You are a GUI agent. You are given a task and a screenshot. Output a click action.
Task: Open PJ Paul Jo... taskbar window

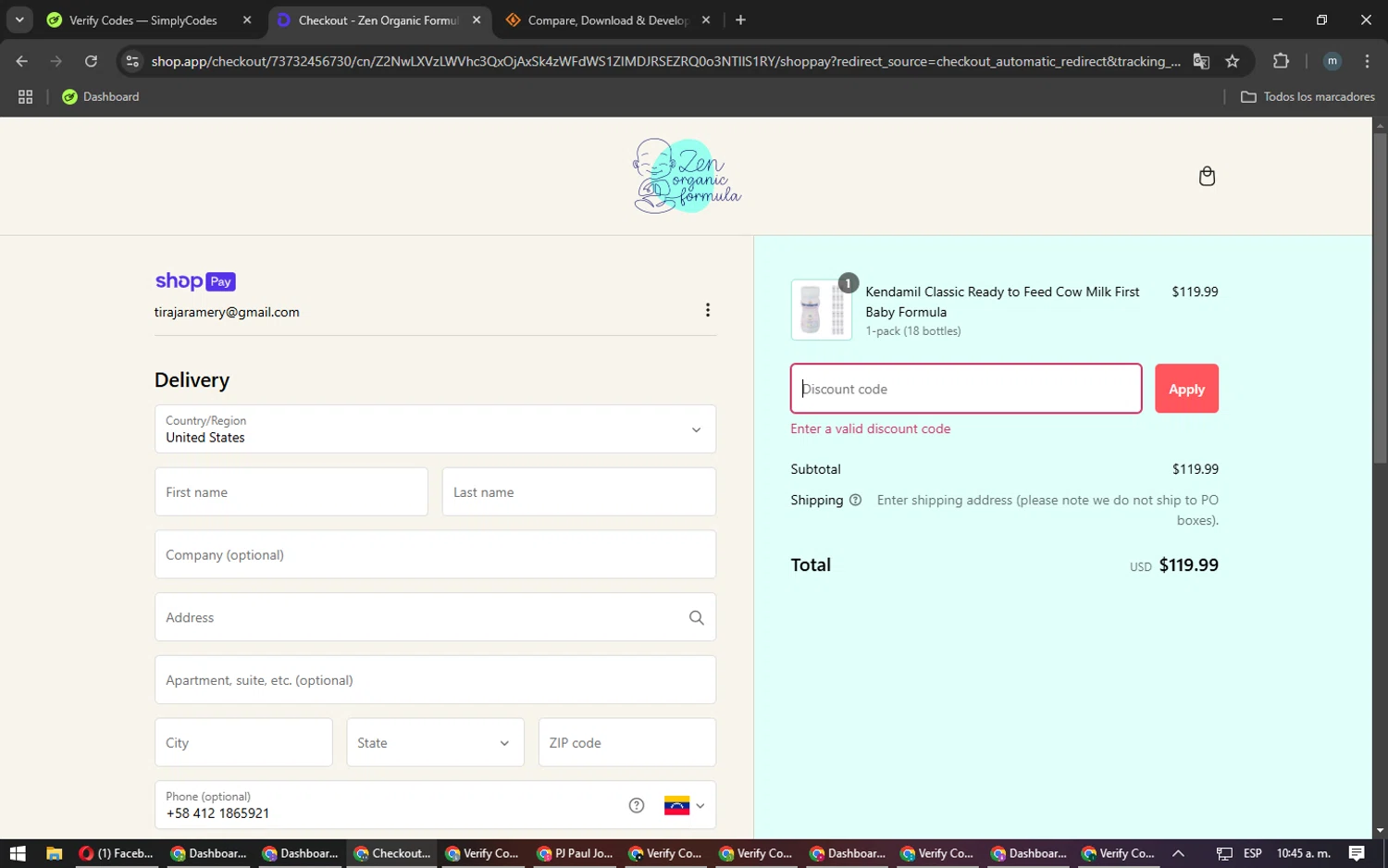pos(576,853)
